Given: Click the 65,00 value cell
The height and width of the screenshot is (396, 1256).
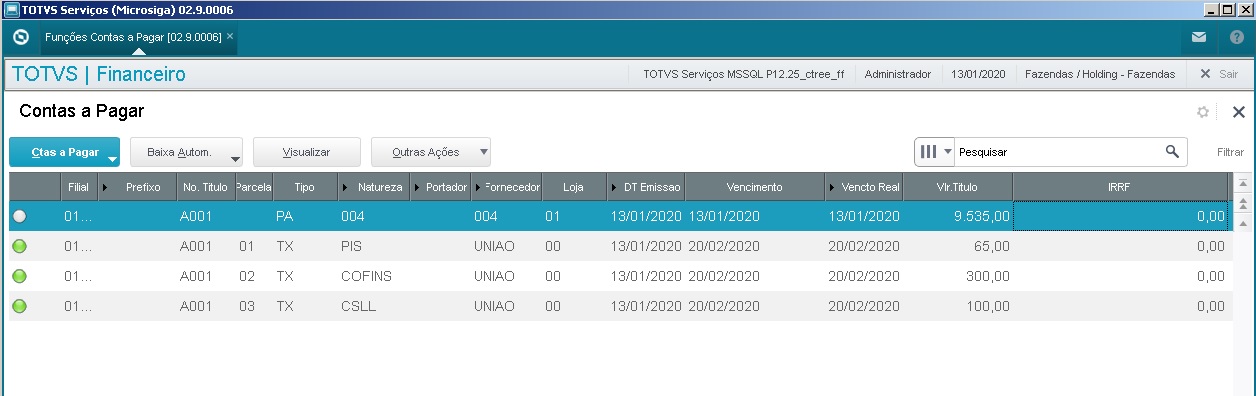Looking at the screenshot, I should point(958,246).
